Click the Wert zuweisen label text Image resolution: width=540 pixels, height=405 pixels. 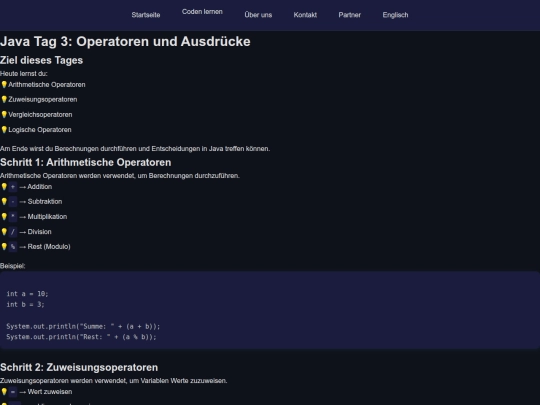[x=50, y=392]
